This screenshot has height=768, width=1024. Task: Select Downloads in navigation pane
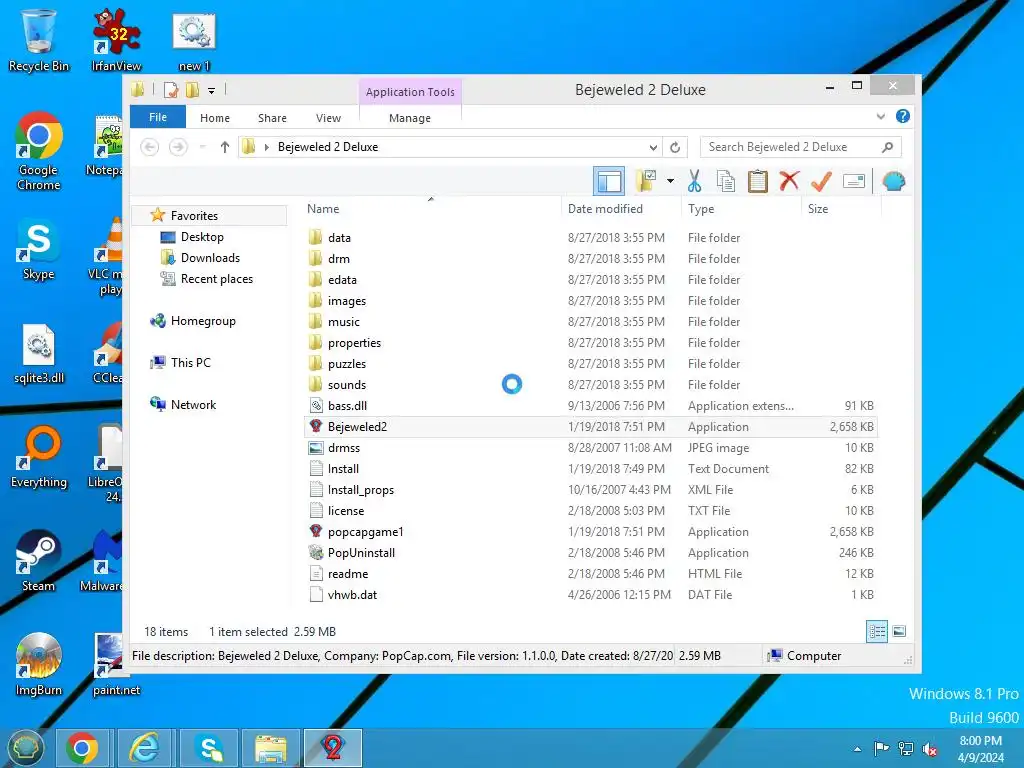pos(210,258)
